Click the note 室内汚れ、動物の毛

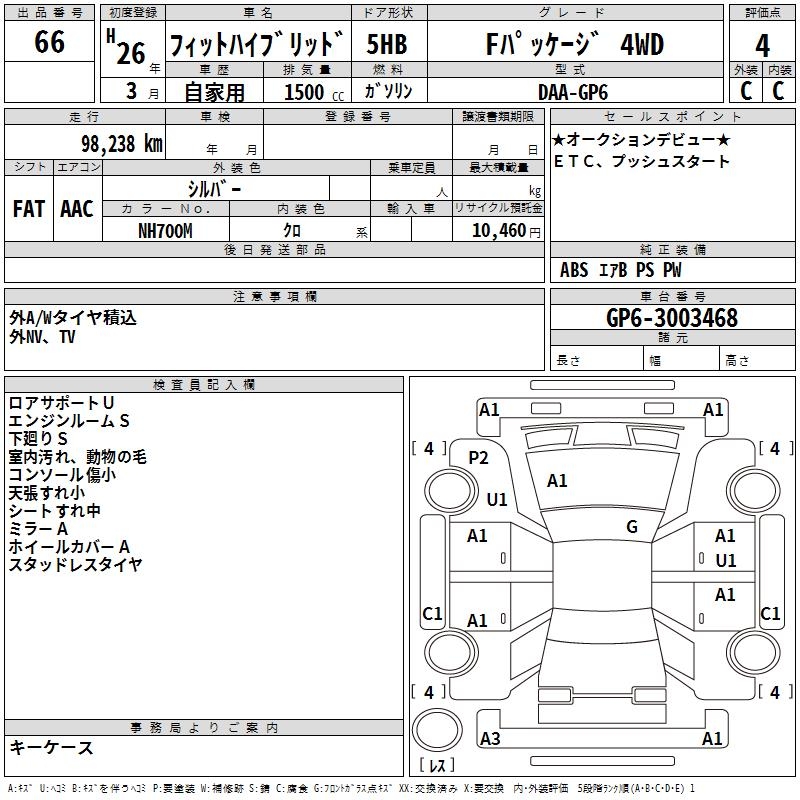pyautogui.click(x=78, y=457)
